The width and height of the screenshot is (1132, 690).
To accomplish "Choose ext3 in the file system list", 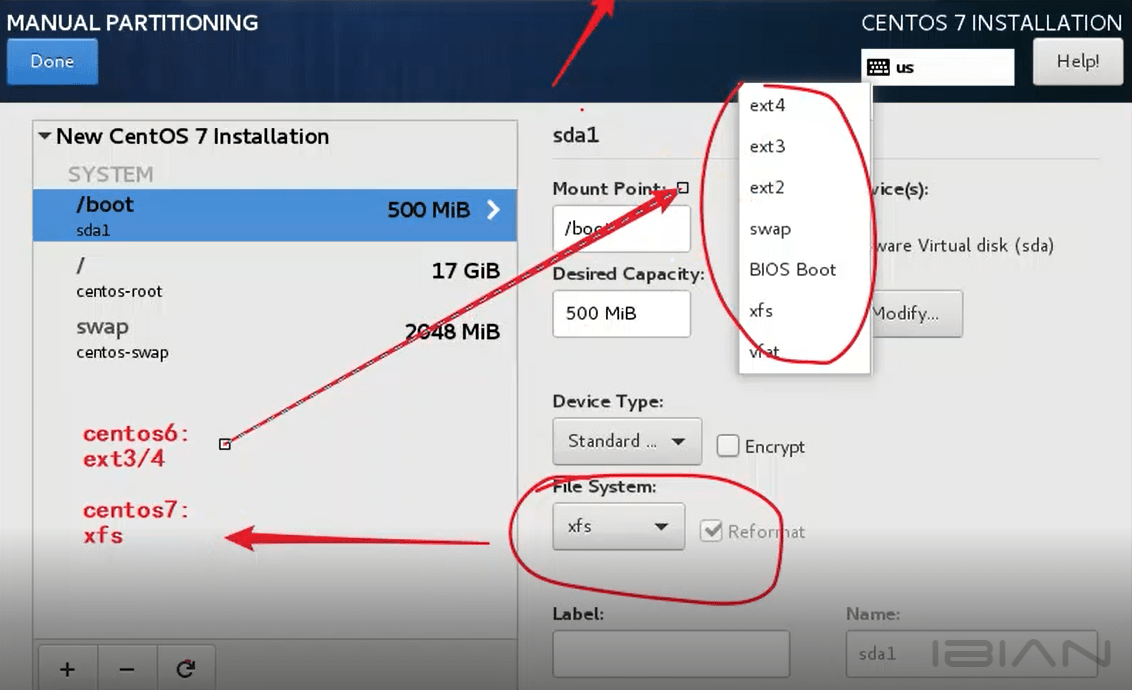I will [x=768, y=147].
